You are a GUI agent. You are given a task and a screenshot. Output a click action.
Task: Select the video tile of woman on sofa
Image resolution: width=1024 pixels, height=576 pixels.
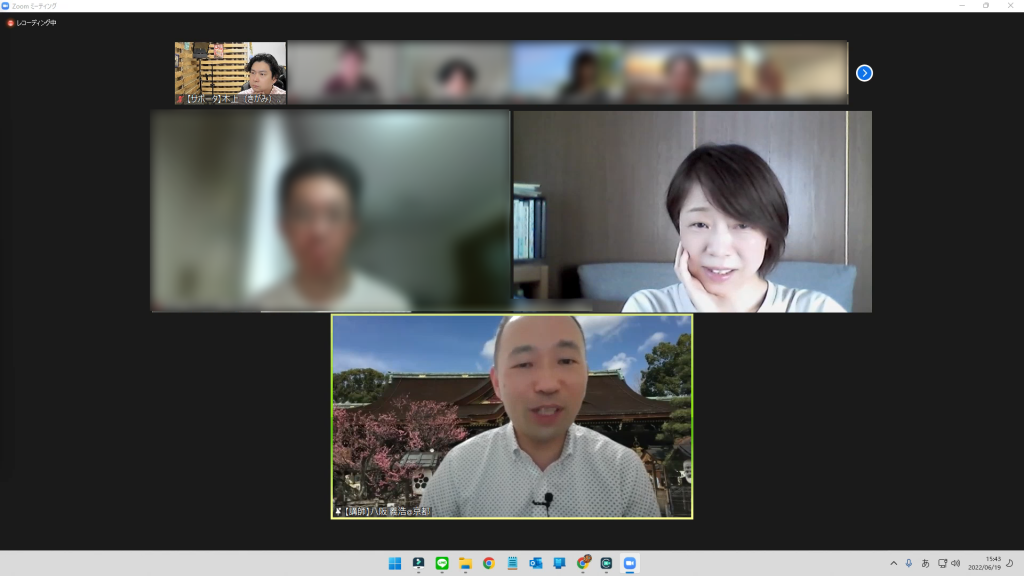click(x=692, y=211)
